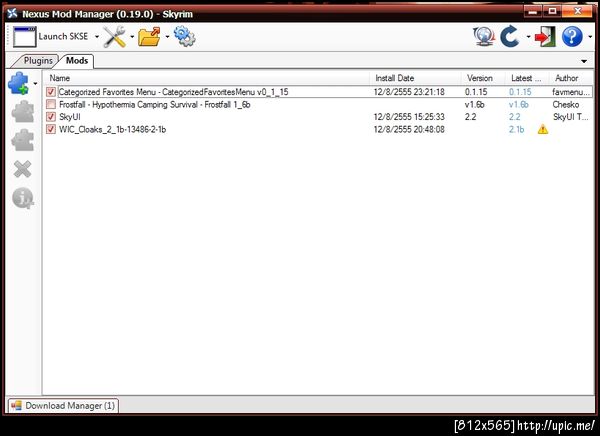Click install date 12/8/2555 23:21:18
Screen dimensions: 600x436
(x=409, y=92)
